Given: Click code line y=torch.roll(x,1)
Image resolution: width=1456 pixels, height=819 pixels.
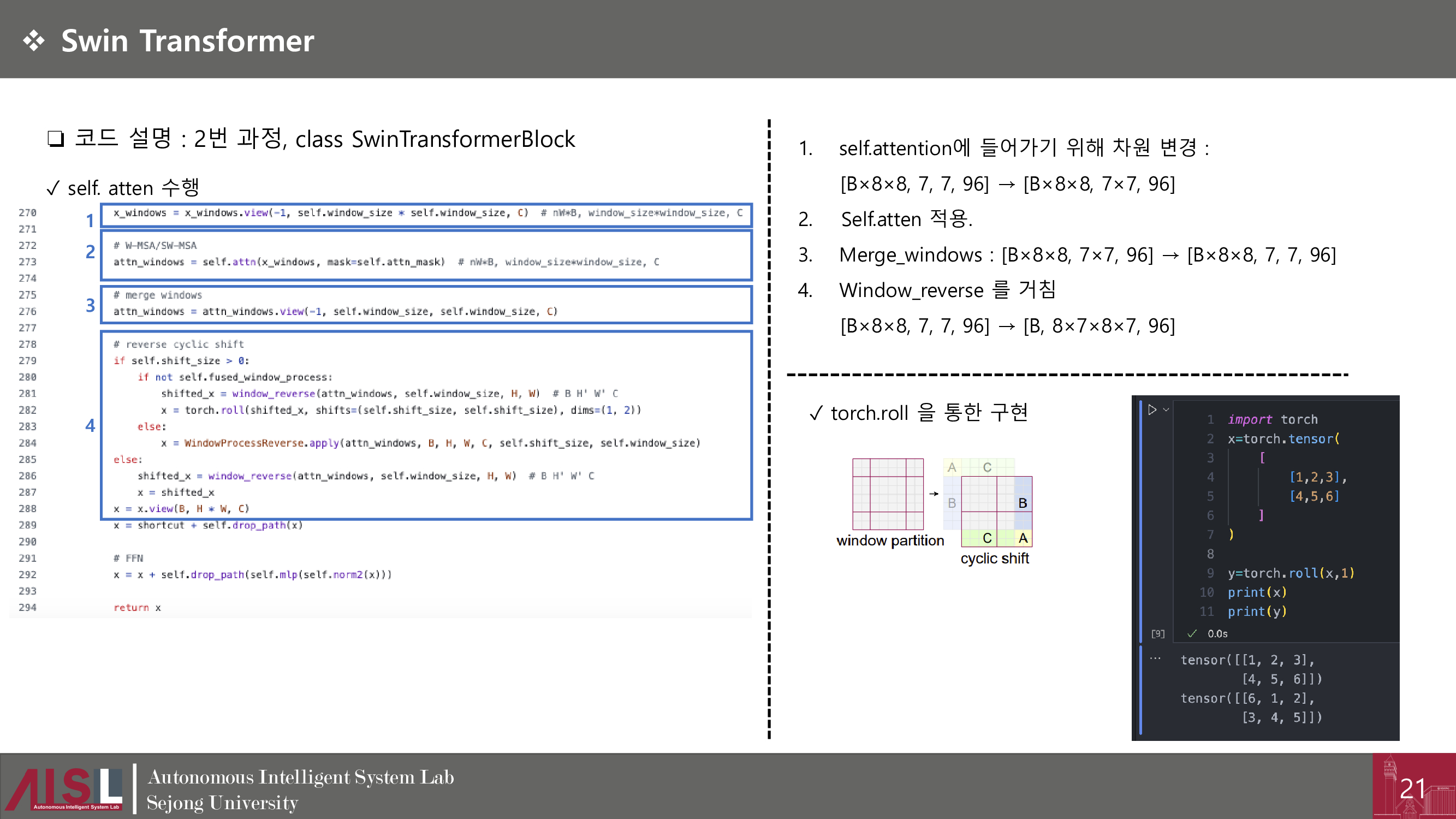Looking at the screenshot, I should tap(1291, 573).
